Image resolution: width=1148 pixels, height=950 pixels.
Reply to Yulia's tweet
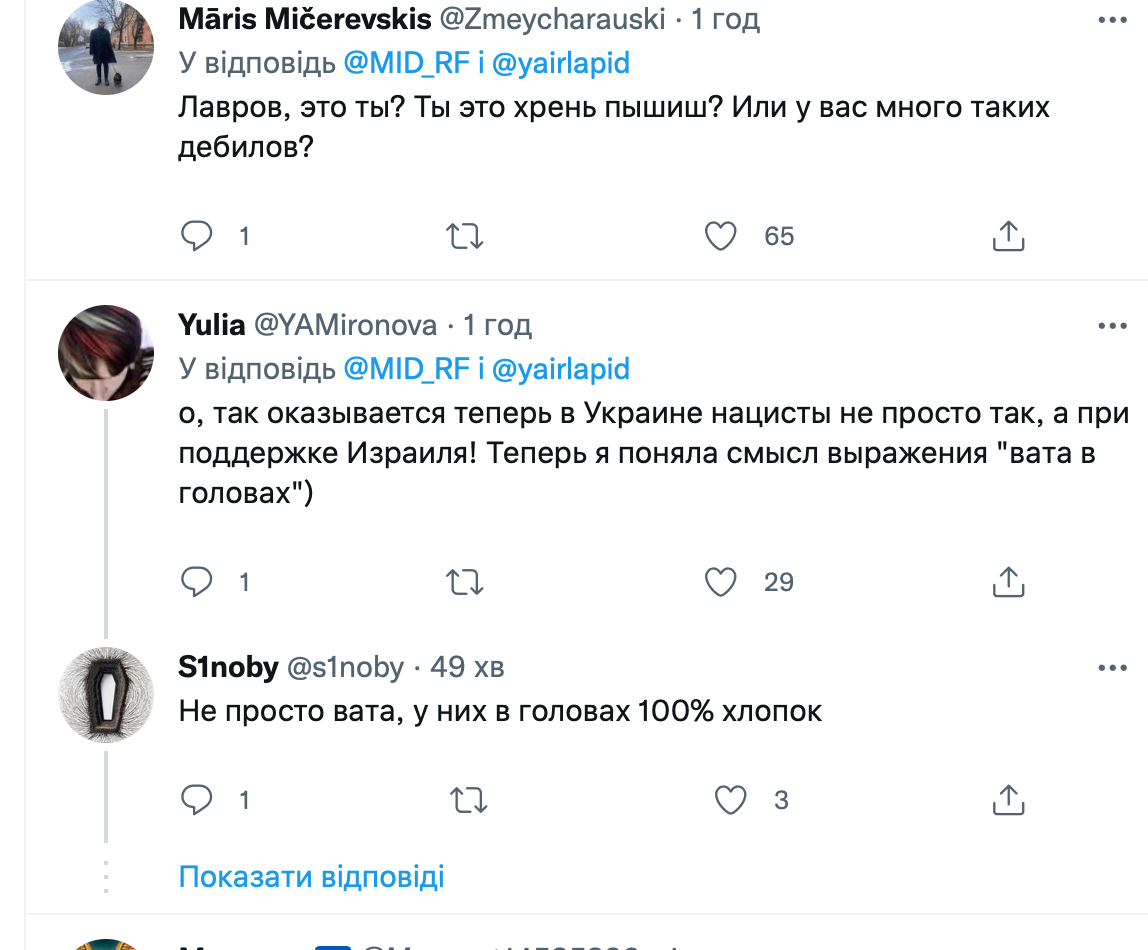pos(197,581)
